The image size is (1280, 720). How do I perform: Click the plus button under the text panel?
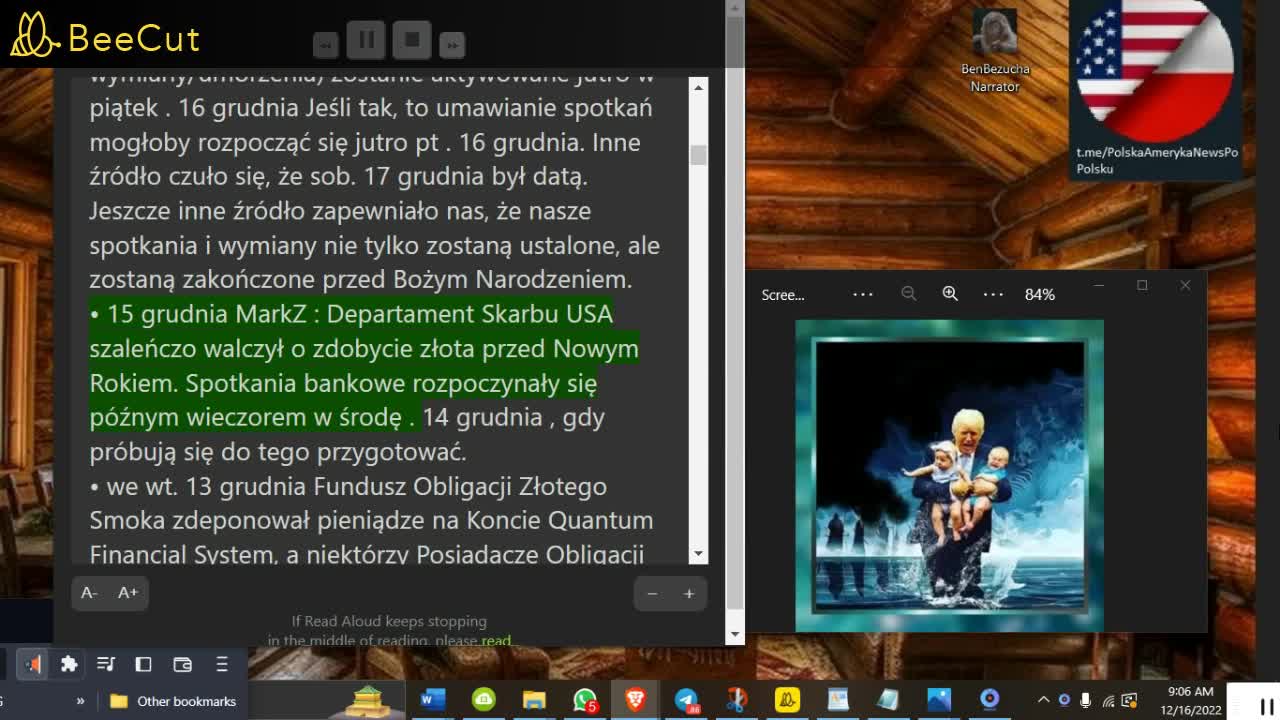689,594
